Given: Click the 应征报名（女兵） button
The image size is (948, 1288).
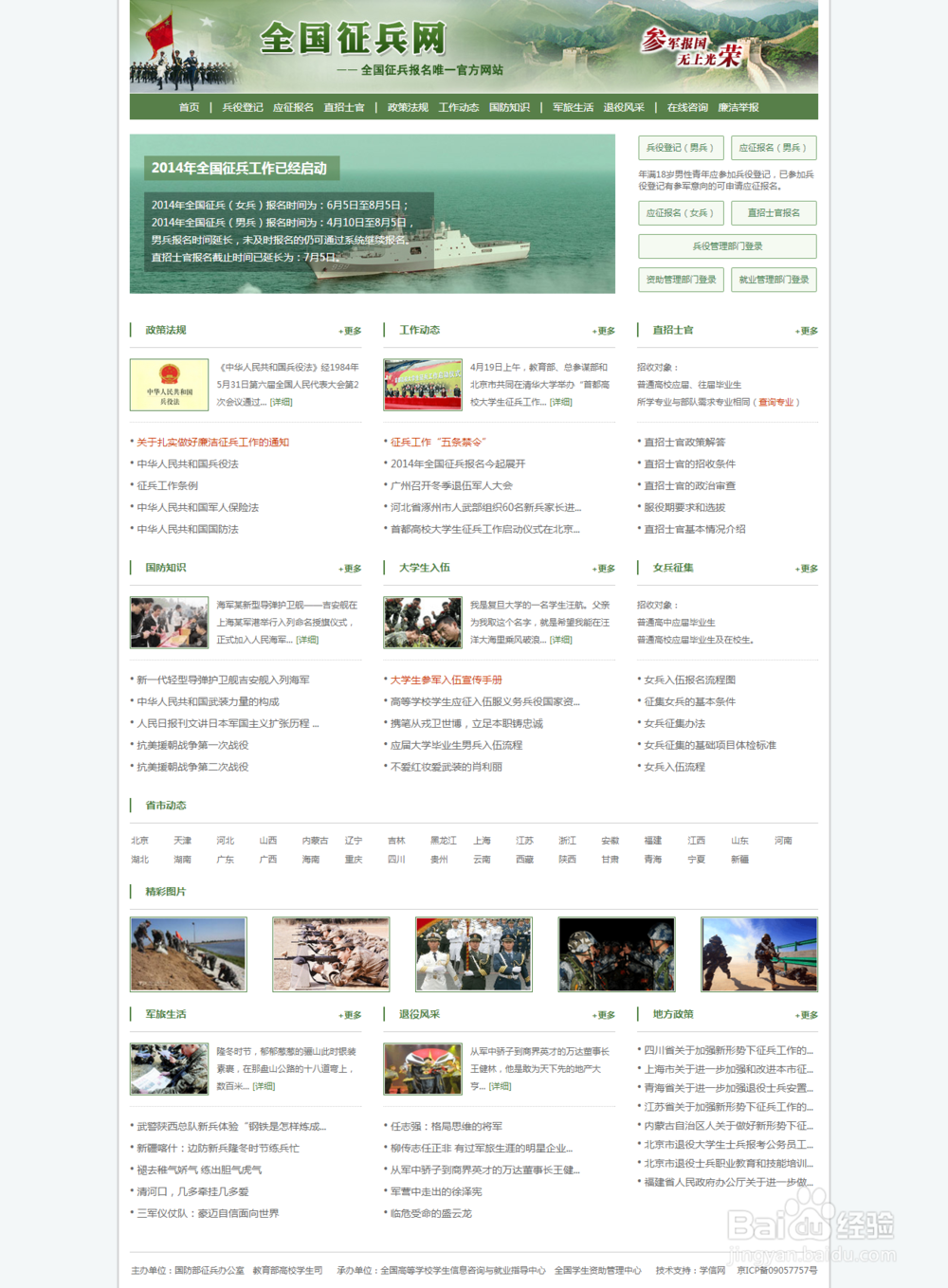Looking at the screenshot, I should click(x=682, y=213).
